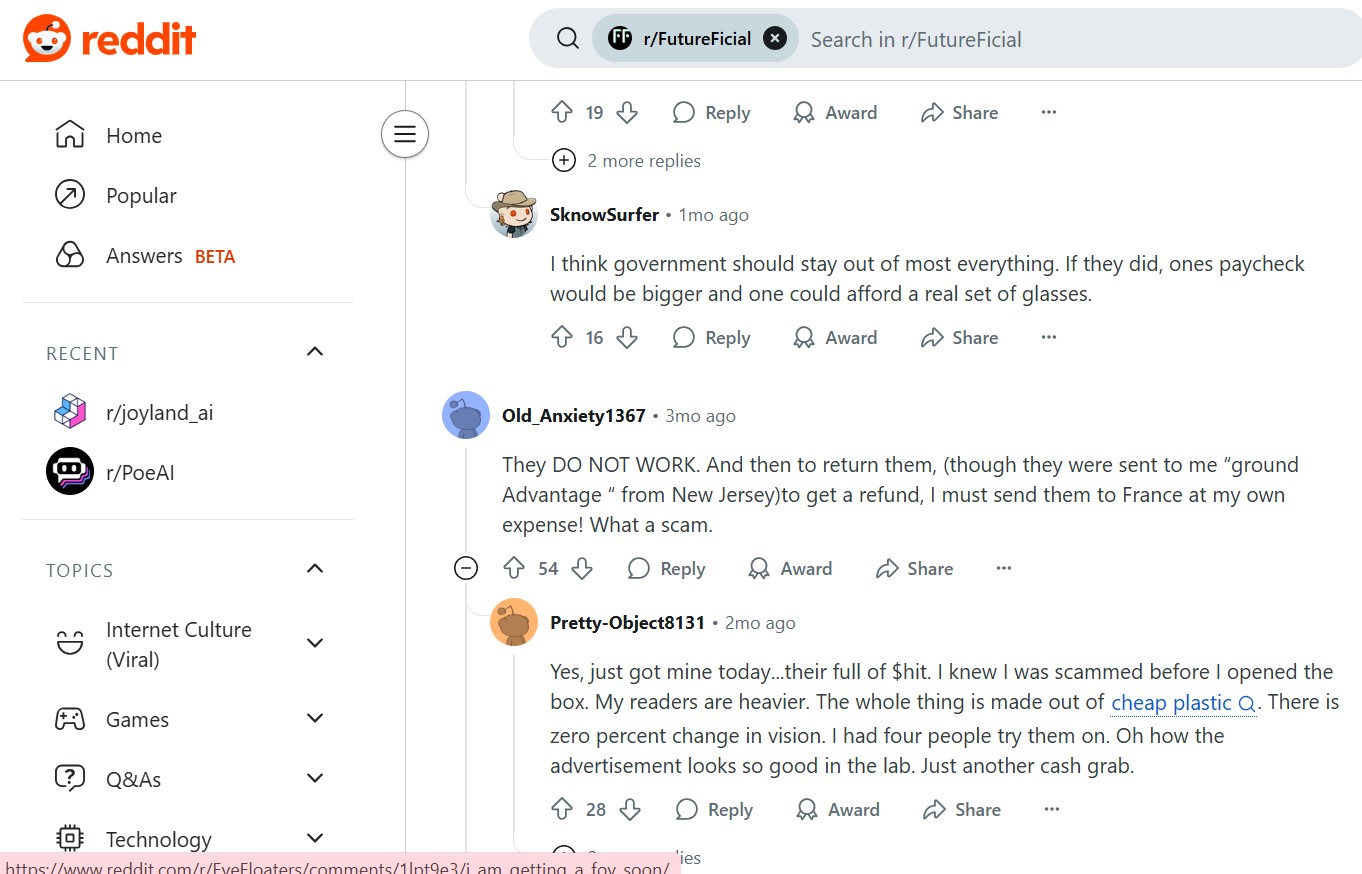Collapse the Topics section

point(315,569)
